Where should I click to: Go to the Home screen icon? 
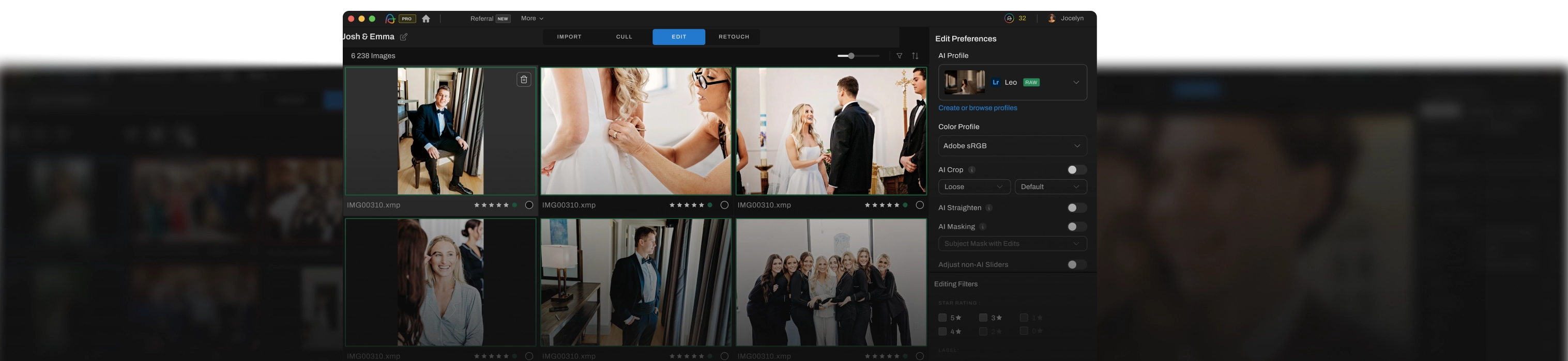(x=426, y=19)
